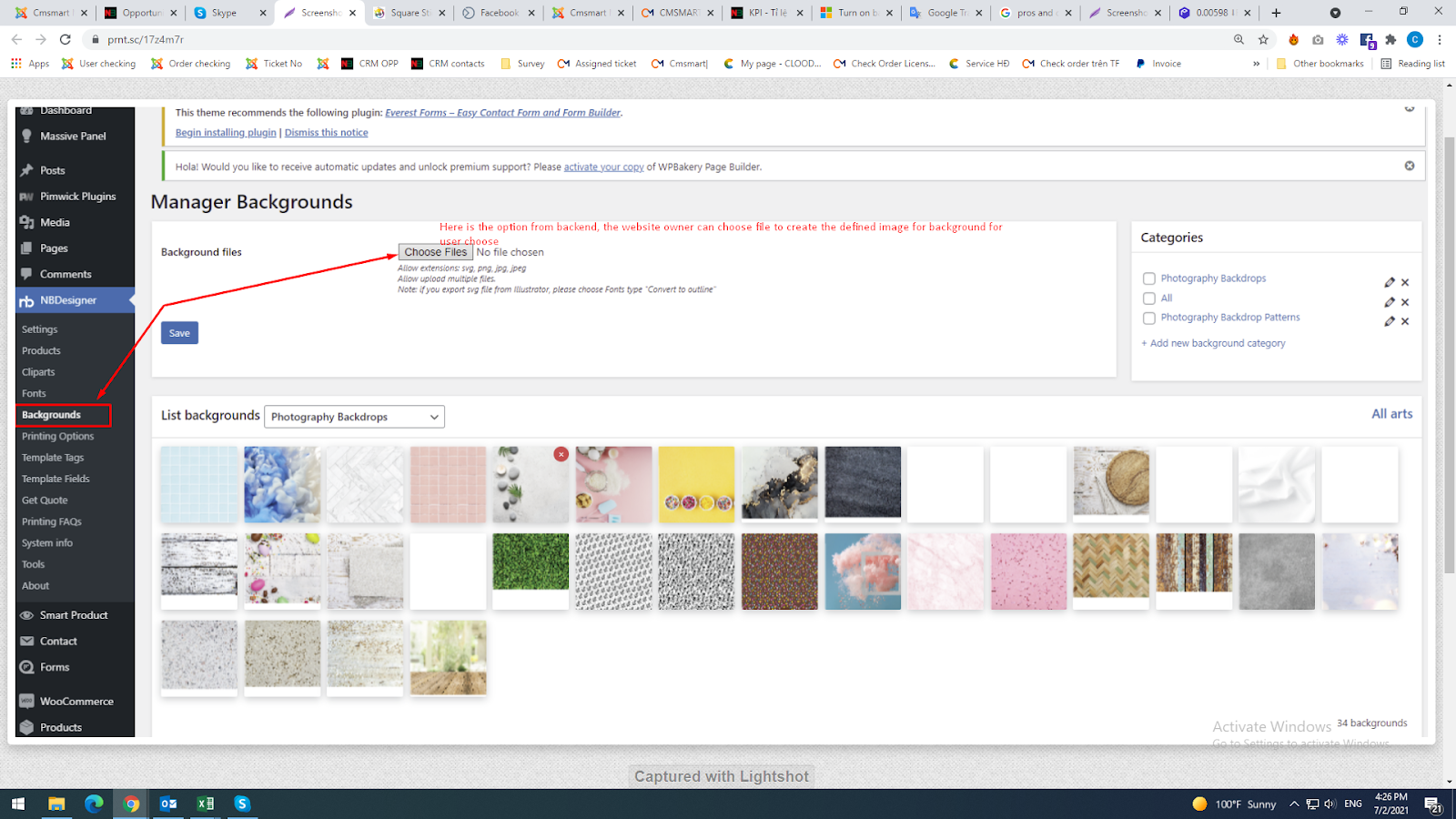
Task: Click the Choose Files upload button
Action: tap(435, 252)
